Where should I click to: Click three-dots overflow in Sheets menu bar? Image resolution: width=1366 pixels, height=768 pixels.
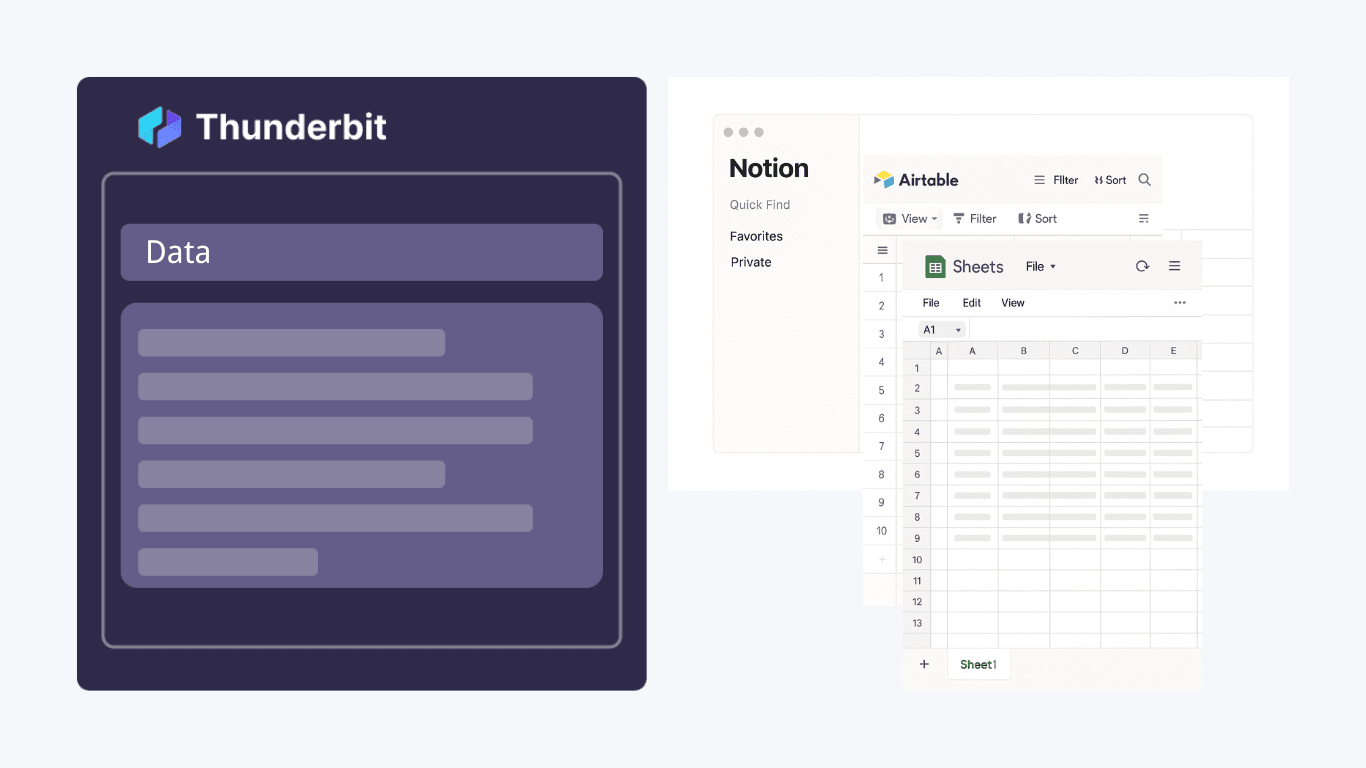coord(1180,303)
